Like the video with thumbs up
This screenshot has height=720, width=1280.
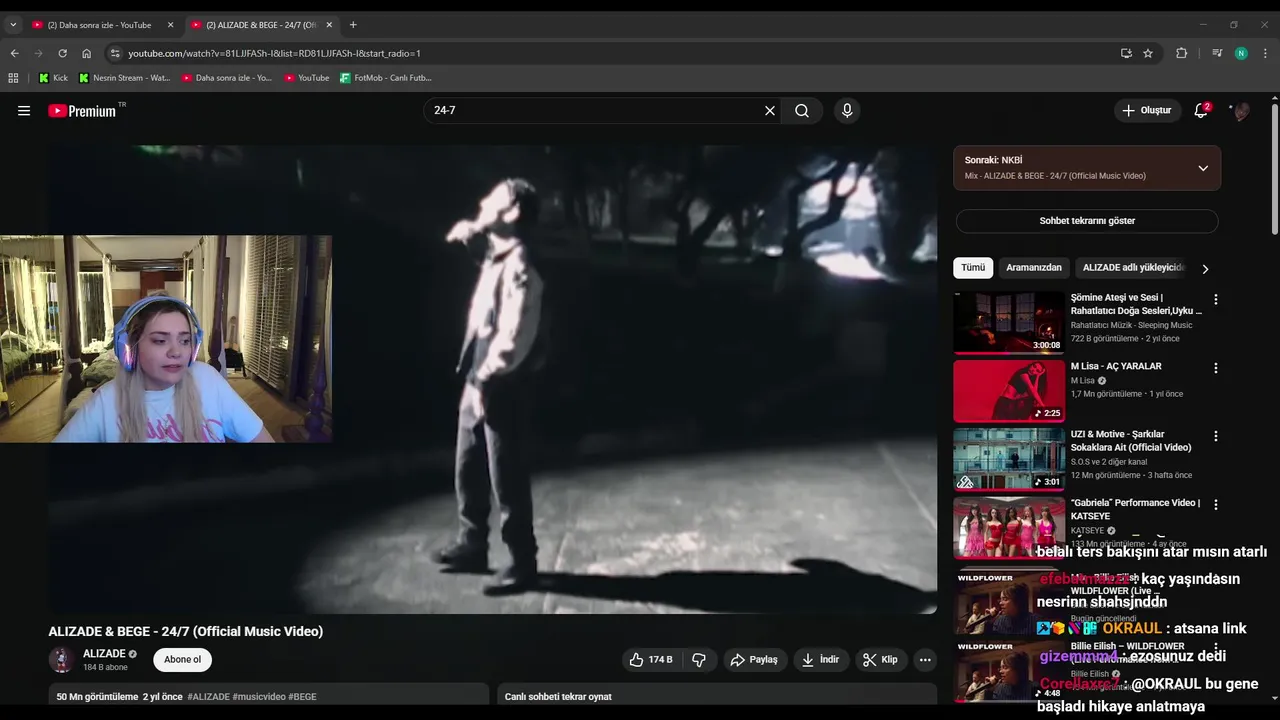(651, 660)
